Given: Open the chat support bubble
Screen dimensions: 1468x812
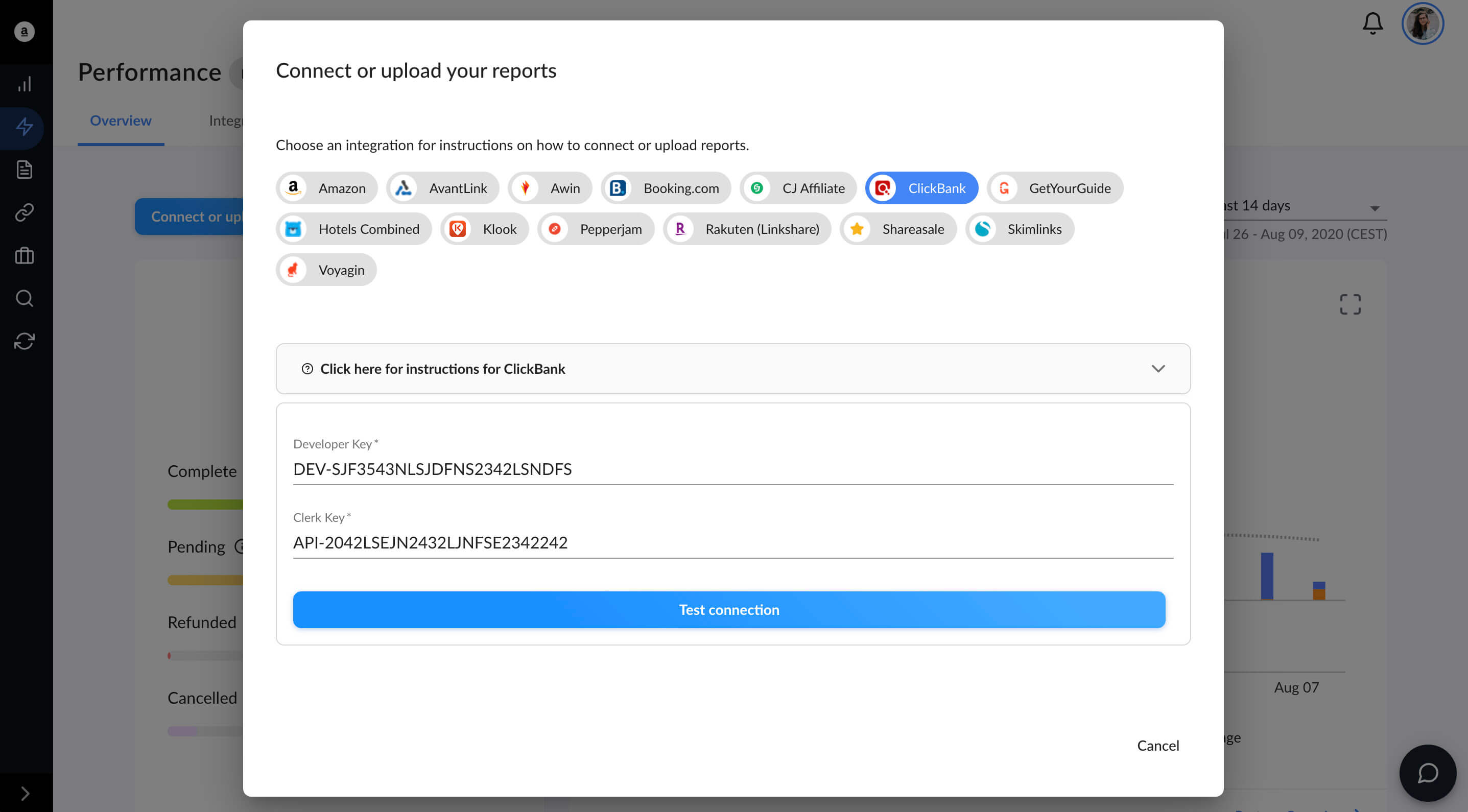Looking at the screenshot, I should 1428,773.
